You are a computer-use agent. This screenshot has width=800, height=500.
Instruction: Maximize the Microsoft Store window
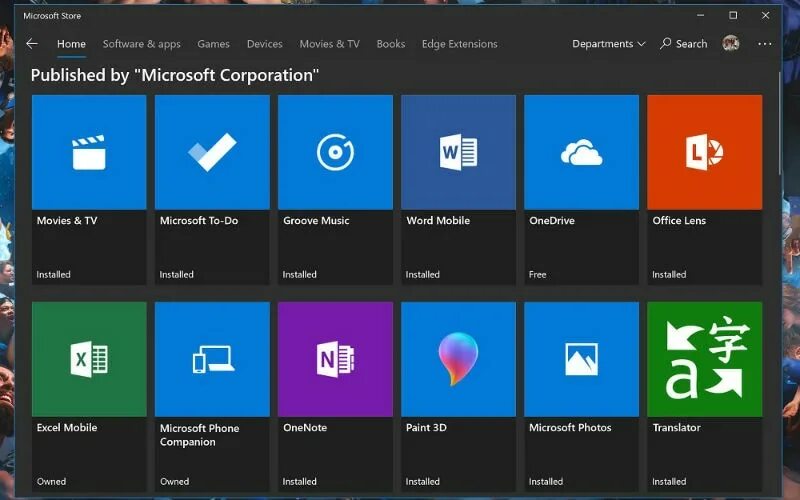tap(733, 15)
